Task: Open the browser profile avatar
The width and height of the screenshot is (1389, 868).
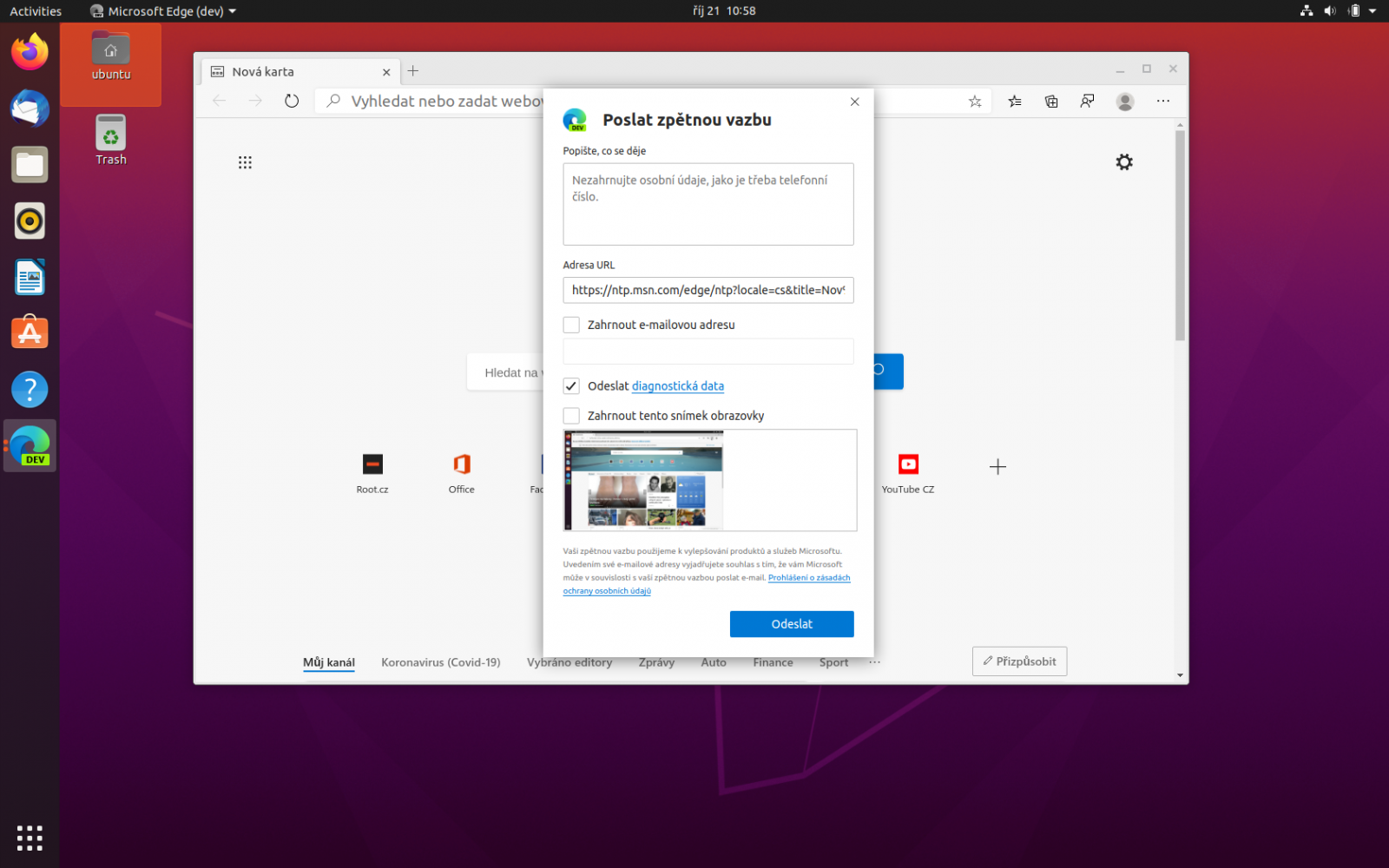Action: (x=1124, y=101)
